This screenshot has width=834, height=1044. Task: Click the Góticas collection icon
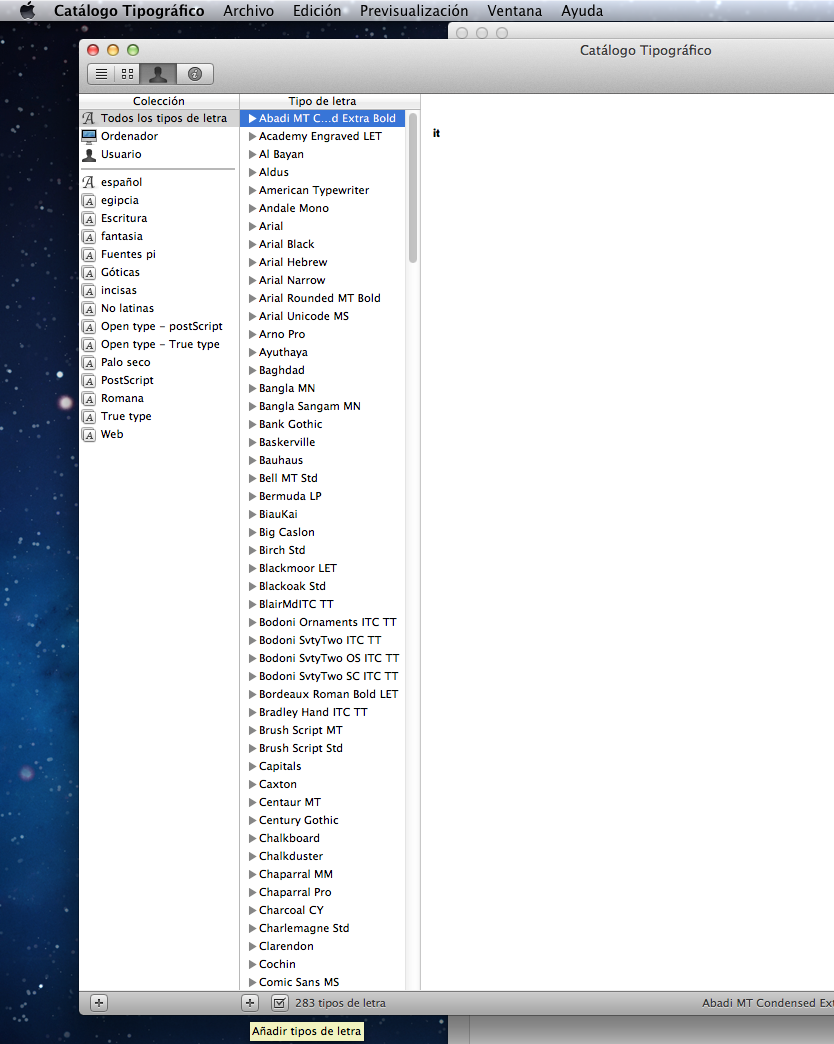click(89, 272)
